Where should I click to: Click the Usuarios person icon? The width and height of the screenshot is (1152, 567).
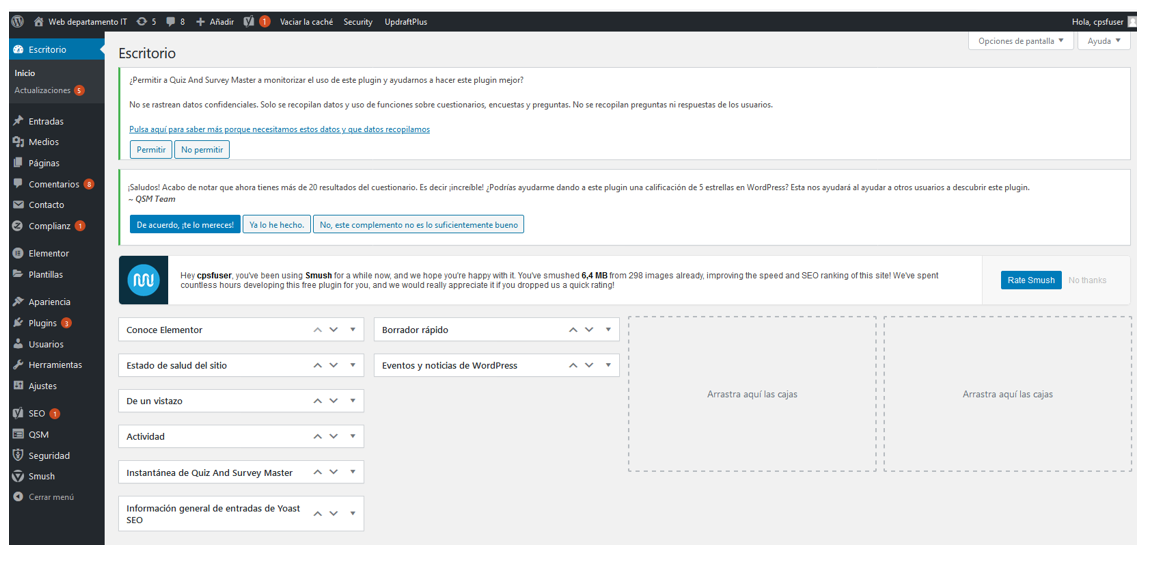[19, 344]
